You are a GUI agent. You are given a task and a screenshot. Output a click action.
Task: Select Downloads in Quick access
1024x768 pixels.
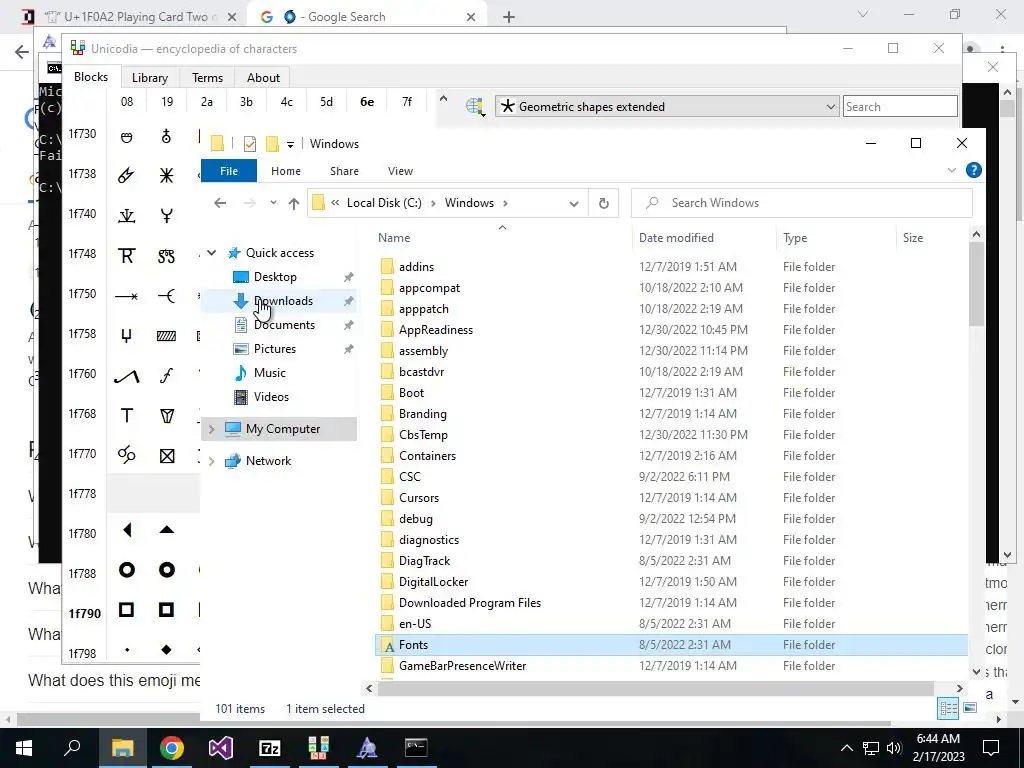coord(278,301)
